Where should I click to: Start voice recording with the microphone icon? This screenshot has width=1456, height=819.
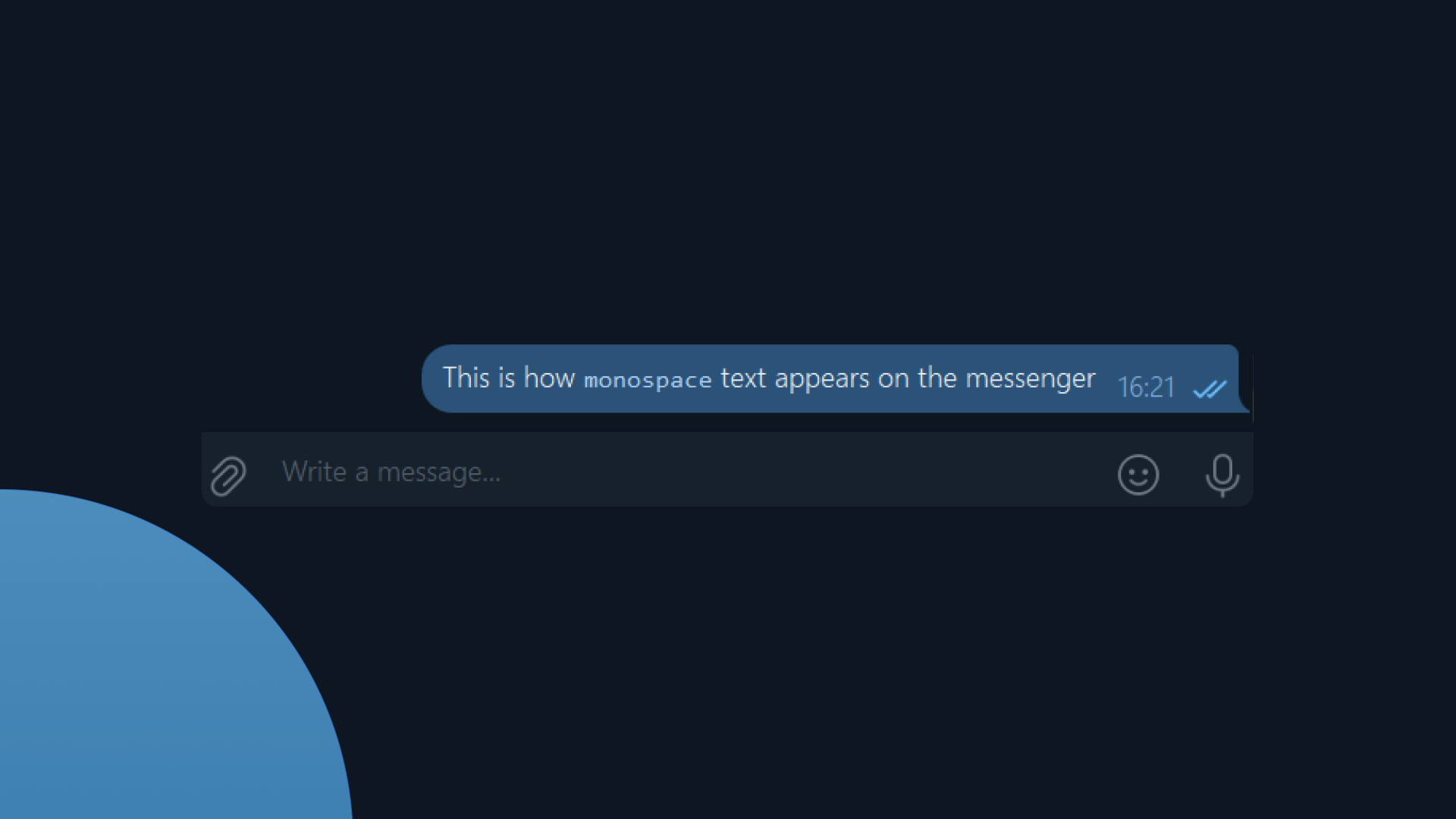[x=1222, y=475]
